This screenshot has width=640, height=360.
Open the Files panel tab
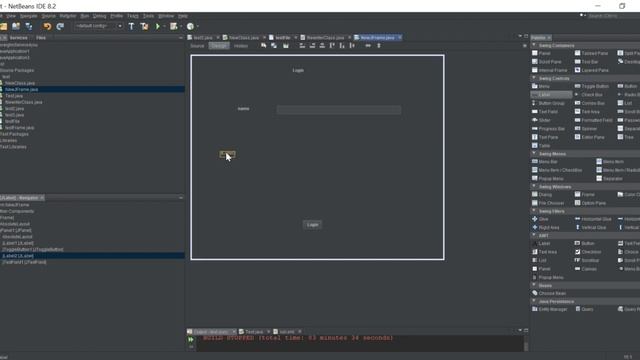click(x=41, y=38)
